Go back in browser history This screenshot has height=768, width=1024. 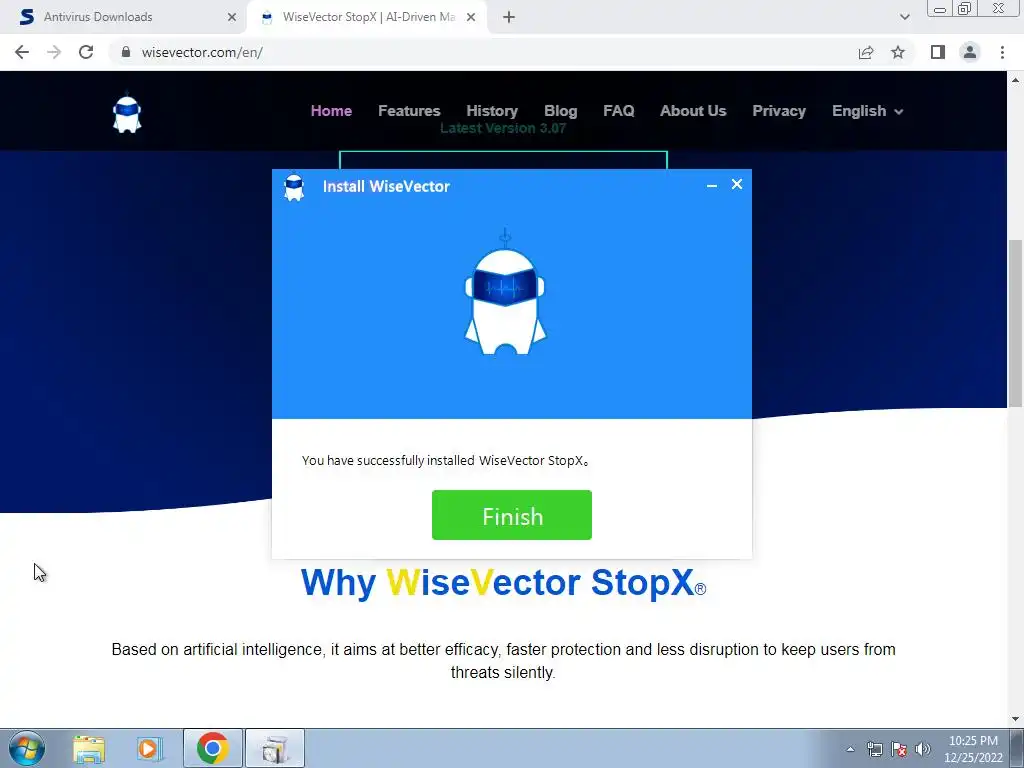click(x=22, y=52)
